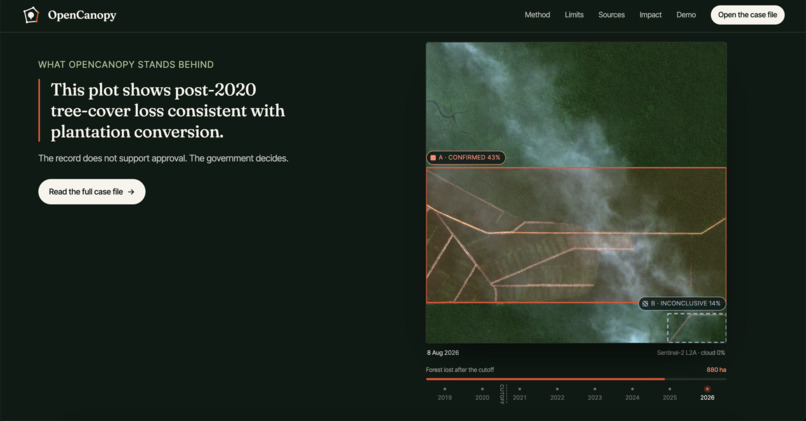Select the 2020 timeline marker
Image resolution: width=806 pixels, height=421 pixels.
pos(482,394)
